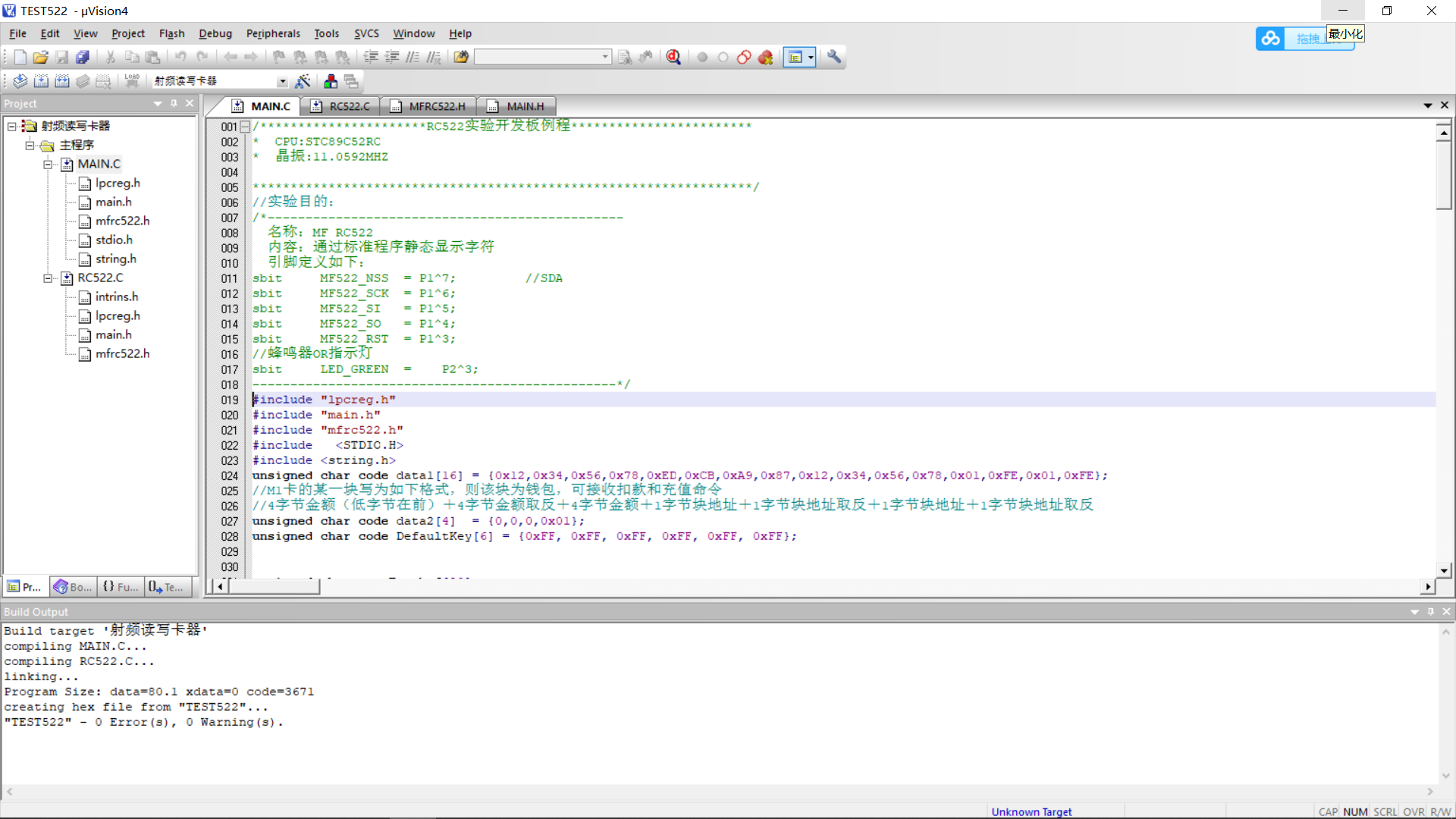
Task: Open the Project panel options dropdown
Action: click(x=158, y=103)
